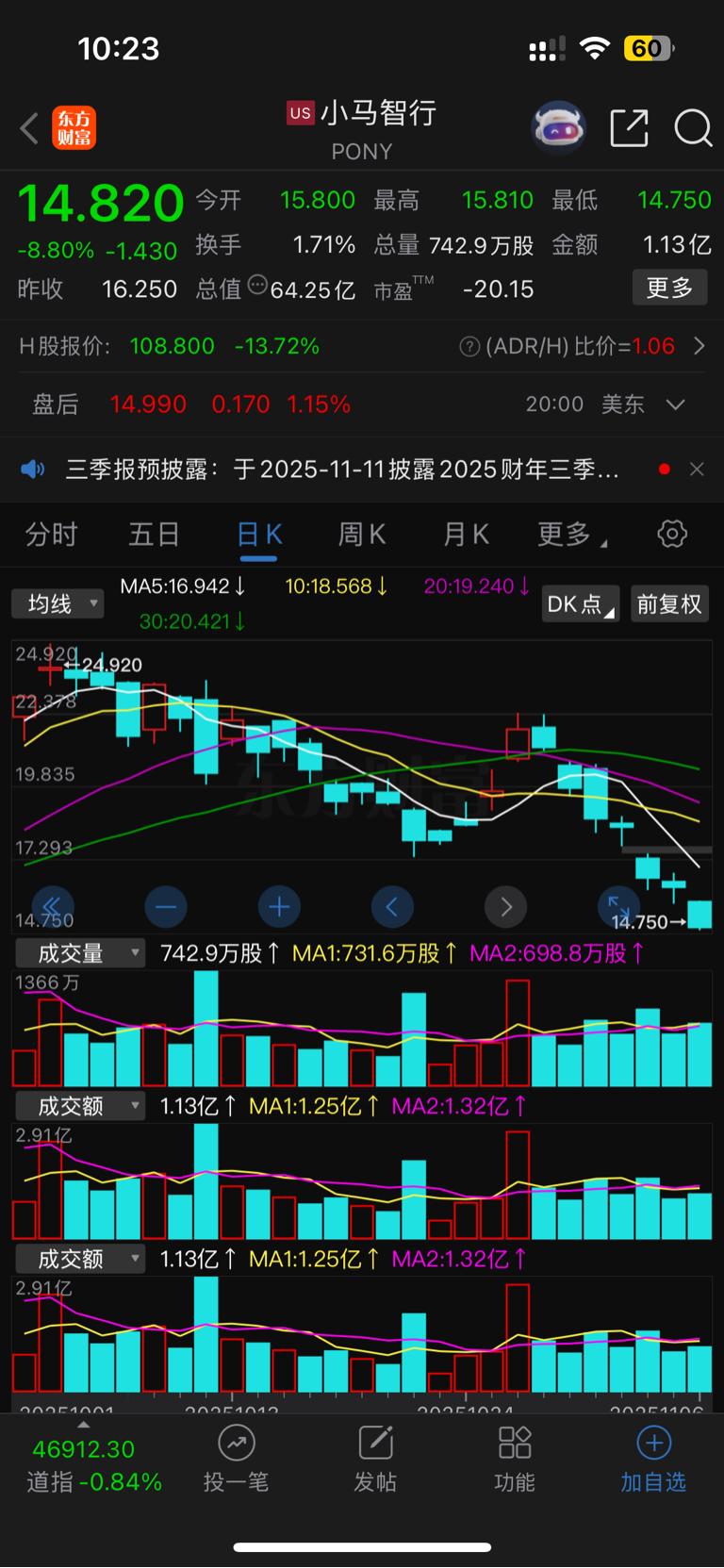Tap MA5:16.942 value label

click(184, 586)
